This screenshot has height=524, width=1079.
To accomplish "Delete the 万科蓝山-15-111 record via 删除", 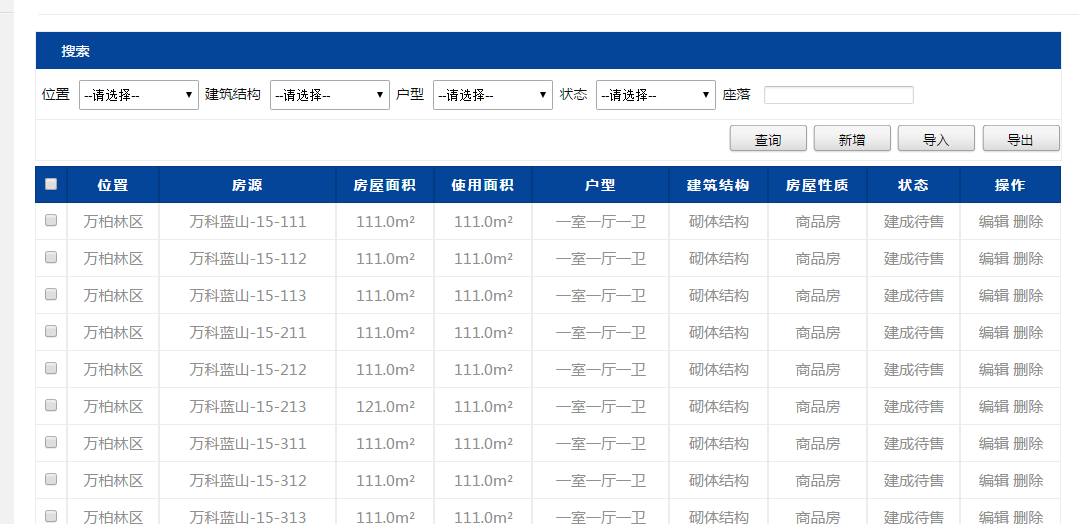I will [1028, 222].
